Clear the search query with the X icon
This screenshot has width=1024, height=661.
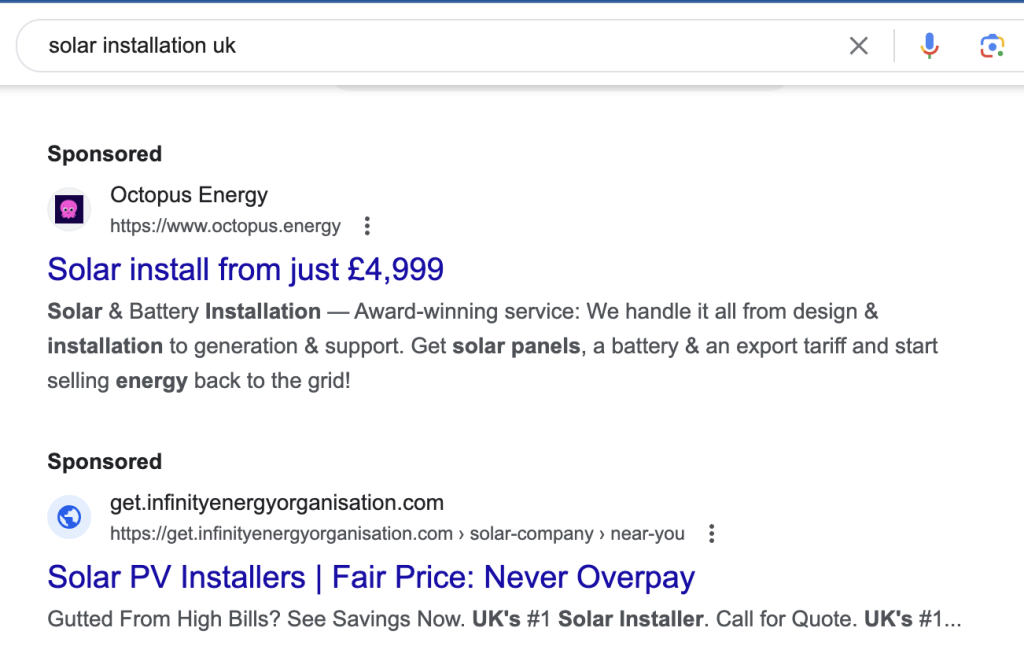(858, 46)
